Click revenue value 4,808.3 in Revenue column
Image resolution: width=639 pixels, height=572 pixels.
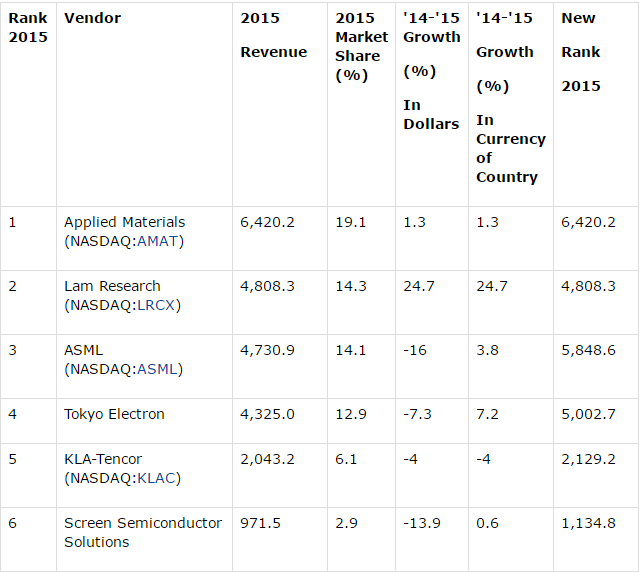tap(267, 286)
